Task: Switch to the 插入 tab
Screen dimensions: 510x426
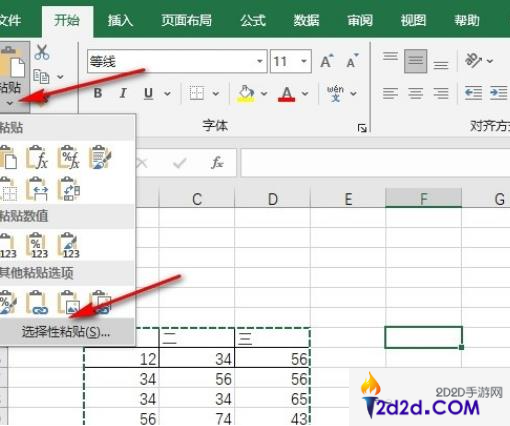Action: click(120, 20)
